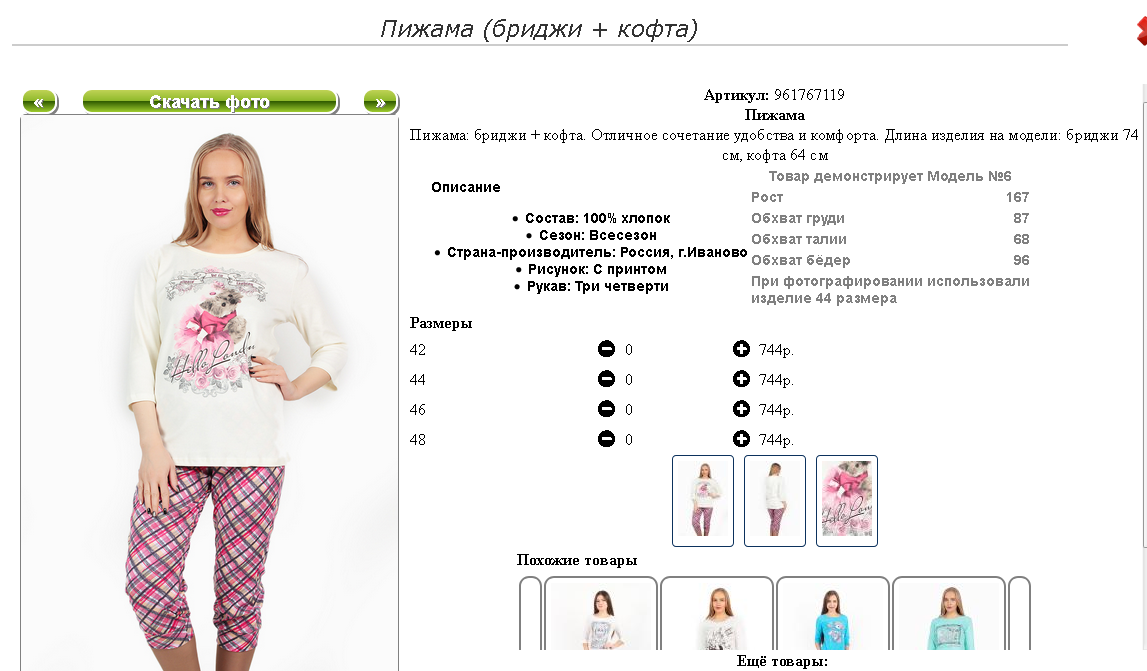Select the back view pajama thumbnail
Viewport: 1147px width, 671px height.
775,501
